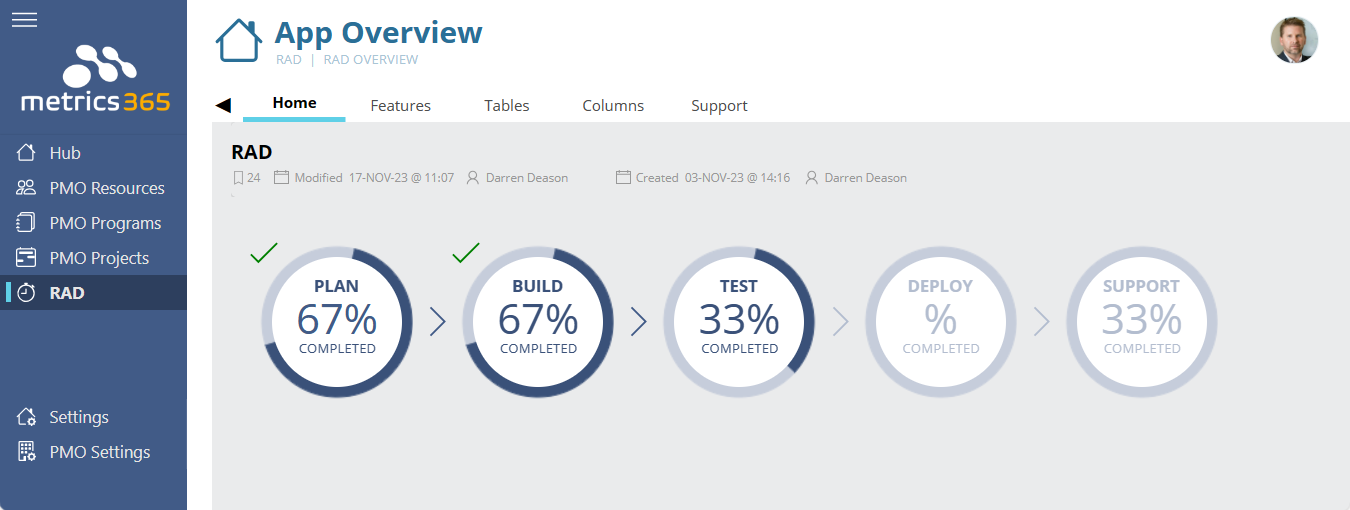
Task: Open the Columns tab
Action: [x=613, y=105]
